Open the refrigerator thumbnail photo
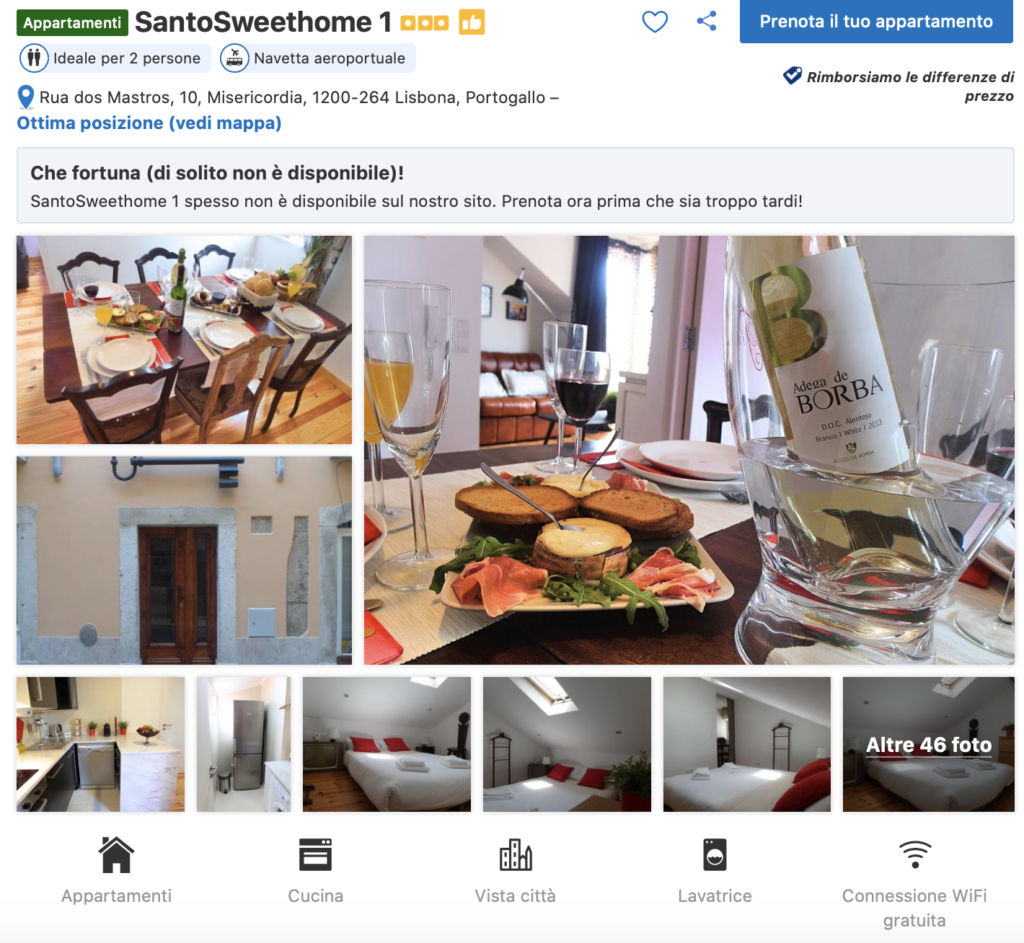Viewport: 1024px width, 943px height. click(x=244, y=744)
